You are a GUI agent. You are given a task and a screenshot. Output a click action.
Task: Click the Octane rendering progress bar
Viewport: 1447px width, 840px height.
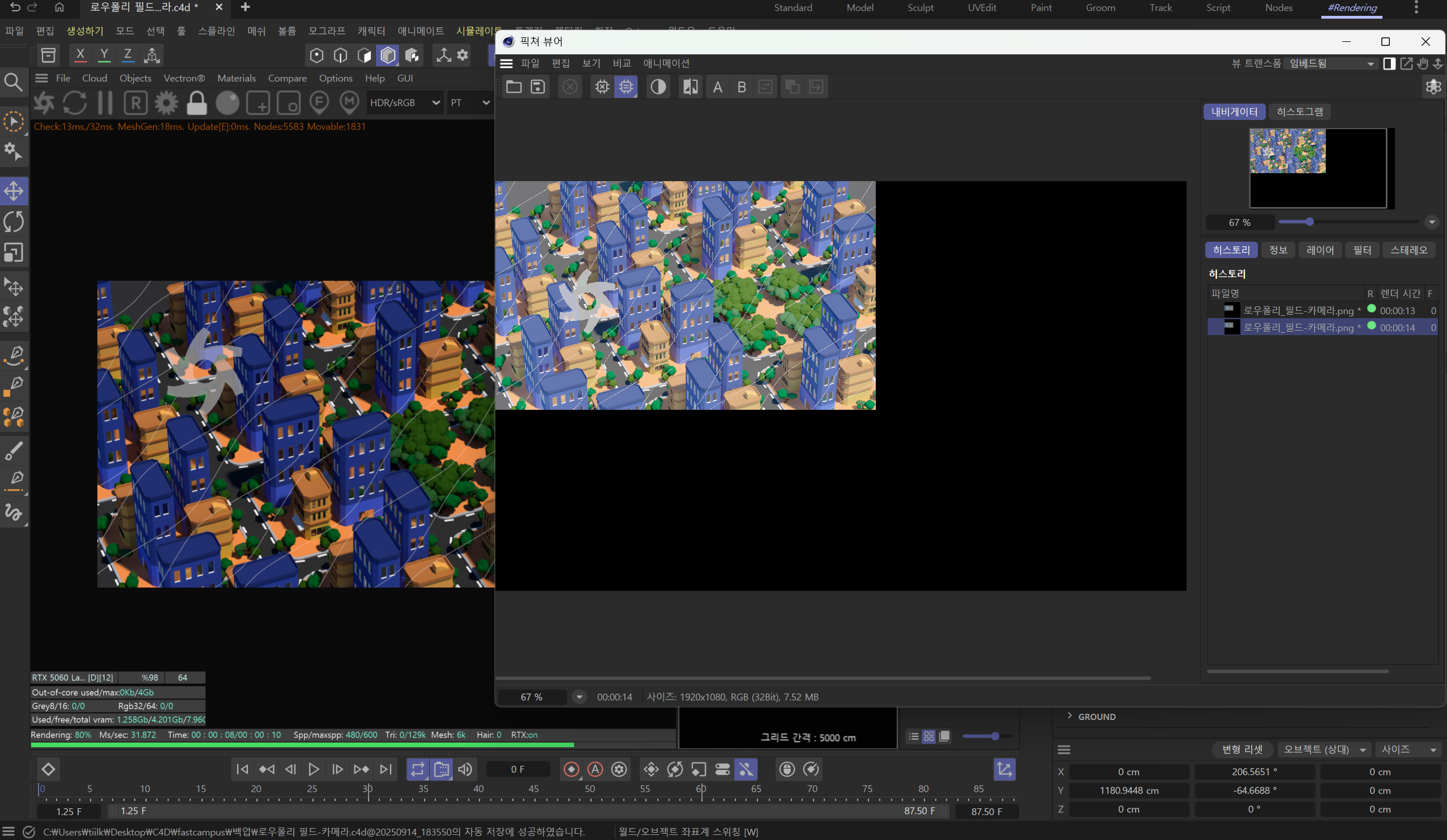coord(353,745)
